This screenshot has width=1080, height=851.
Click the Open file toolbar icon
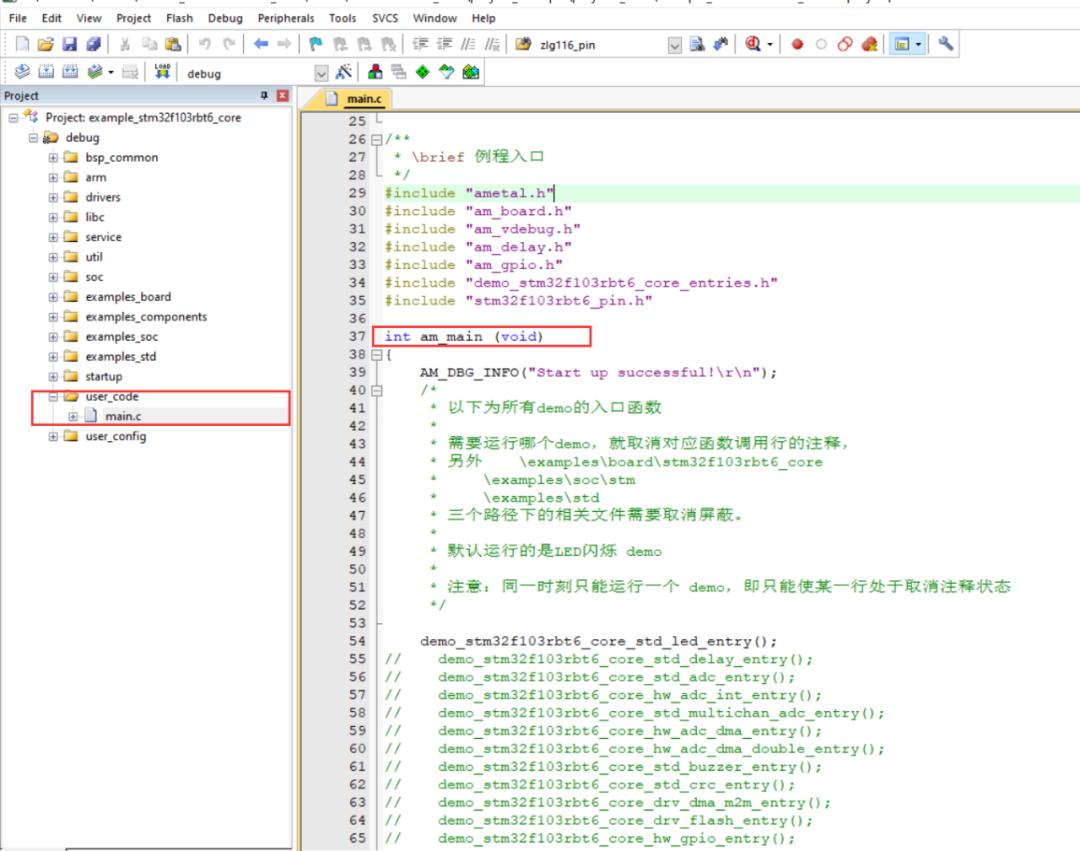pos(45,45)
